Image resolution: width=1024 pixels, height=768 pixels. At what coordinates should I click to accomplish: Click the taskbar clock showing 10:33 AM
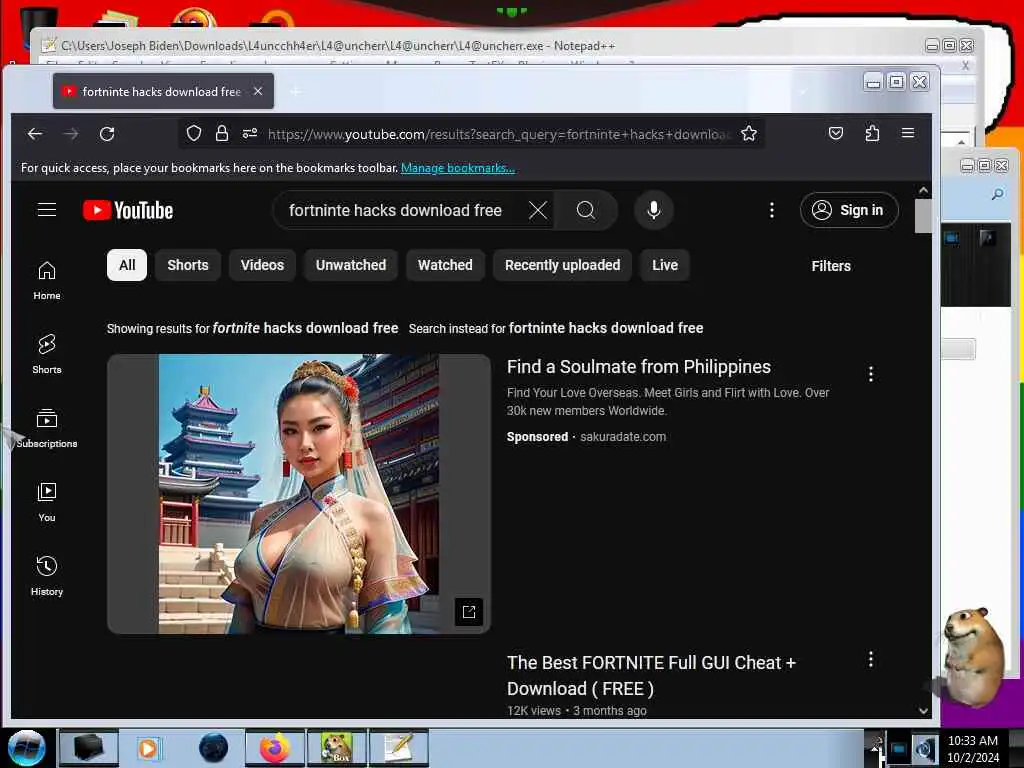[972, 748]
